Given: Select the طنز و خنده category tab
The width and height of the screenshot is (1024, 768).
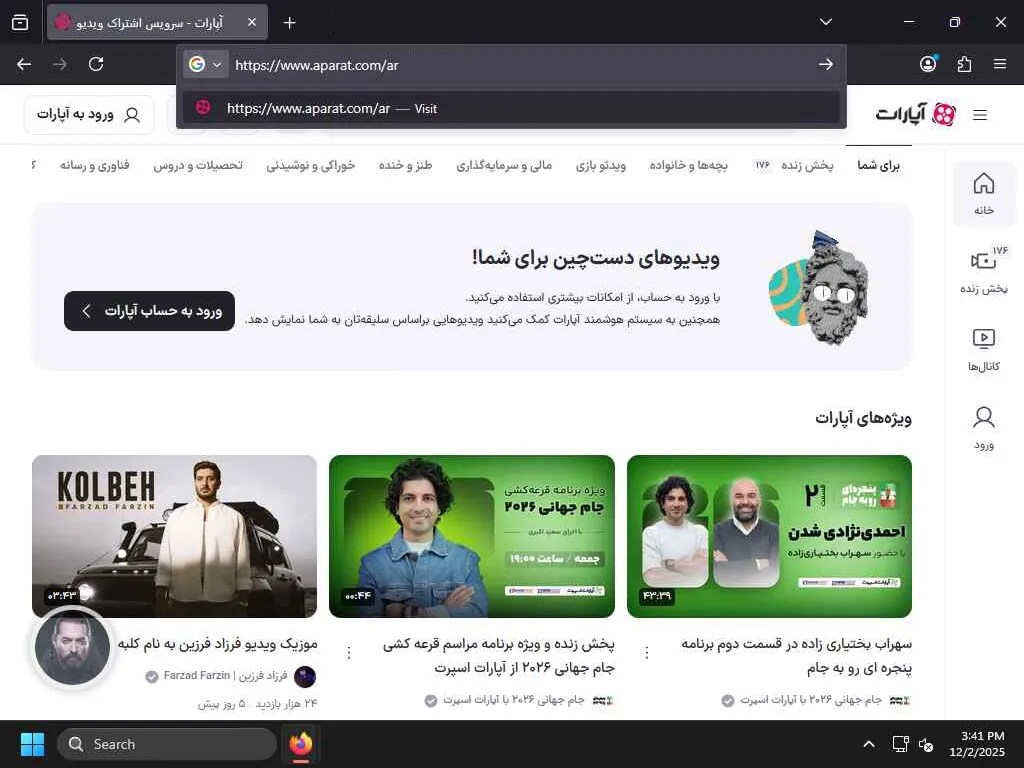Looking at the screenshot, I should click(406, 165).
